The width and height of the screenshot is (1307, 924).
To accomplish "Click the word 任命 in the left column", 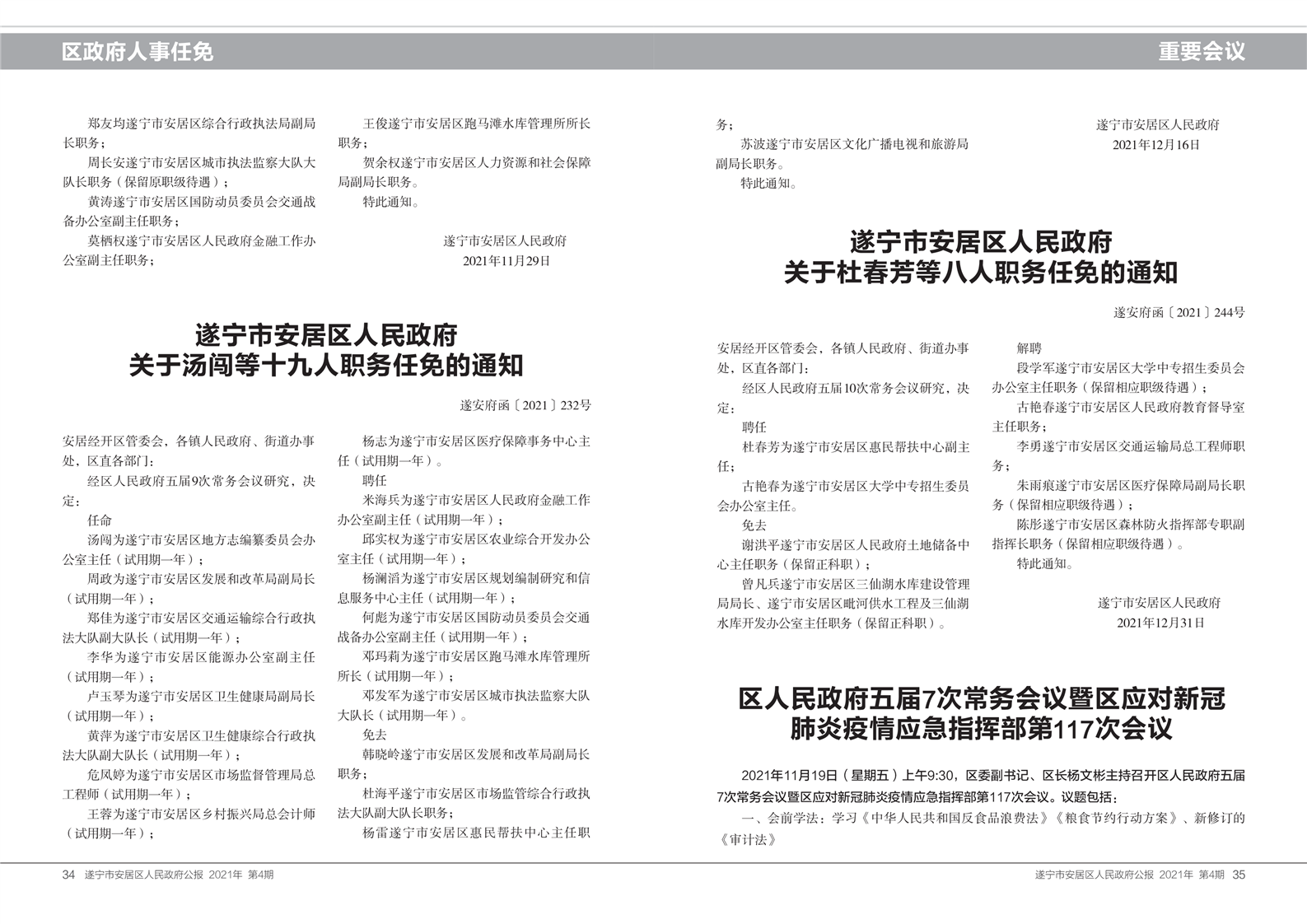I will (100, 520).
